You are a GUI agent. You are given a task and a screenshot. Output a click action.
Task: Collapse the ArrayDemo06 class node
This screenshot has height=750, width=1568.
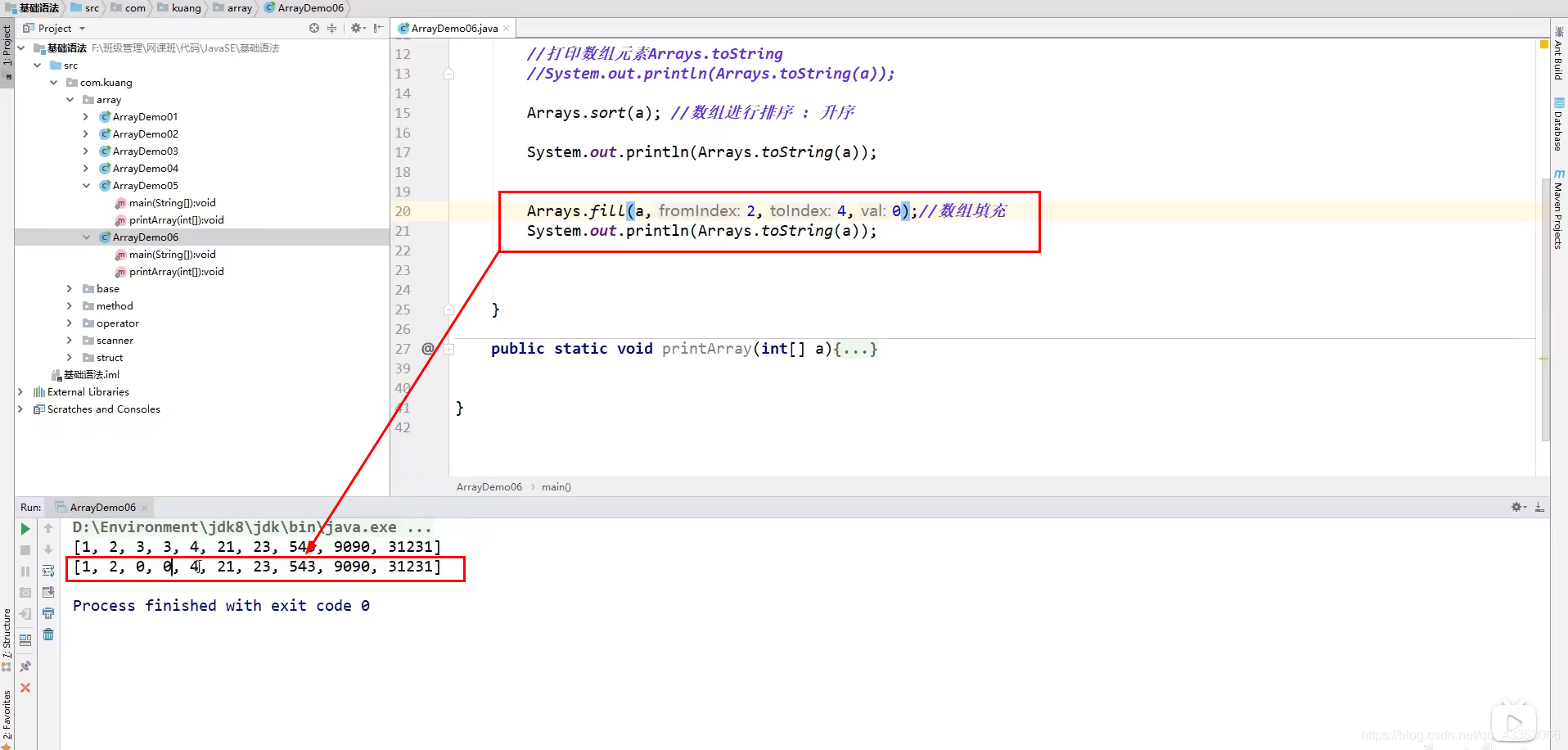pyautogui.click(x=86, y=237)
